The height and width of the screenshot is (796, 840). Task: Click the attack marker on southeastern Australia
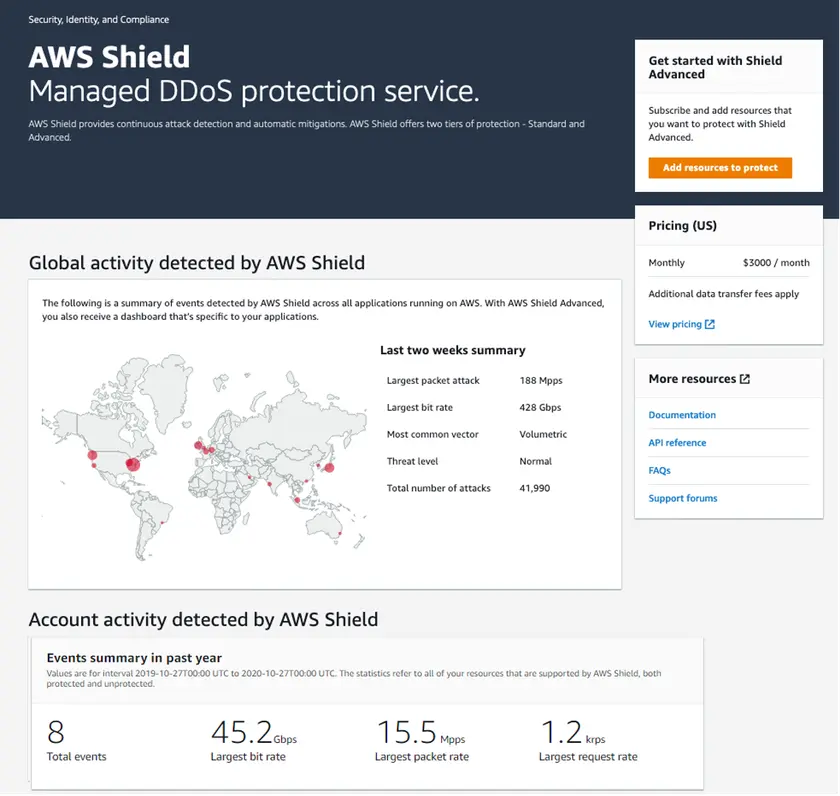click(338, 533)
